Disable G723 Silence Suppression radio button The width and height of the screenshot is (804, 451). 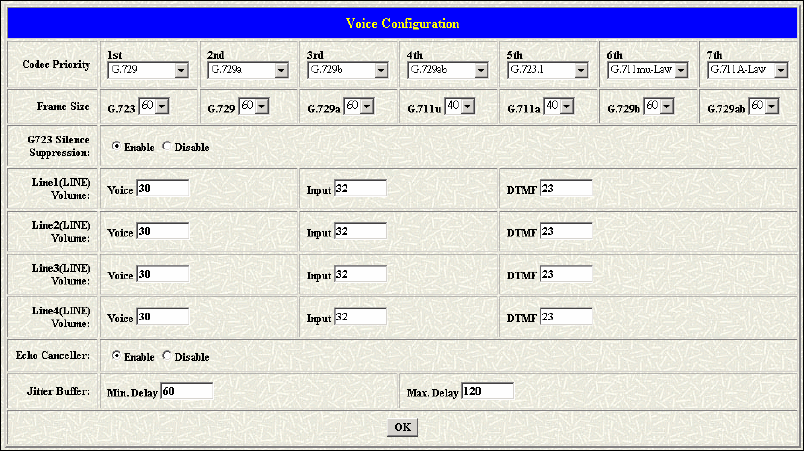[x=167, y=146]
